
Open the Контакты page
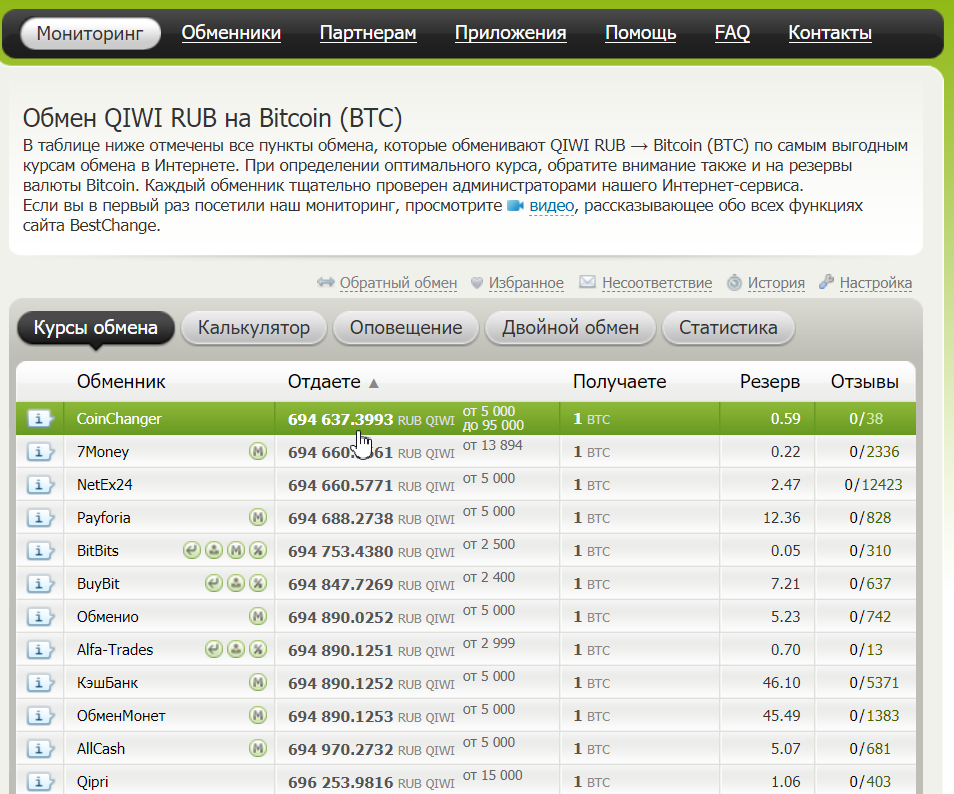(830, 33)
